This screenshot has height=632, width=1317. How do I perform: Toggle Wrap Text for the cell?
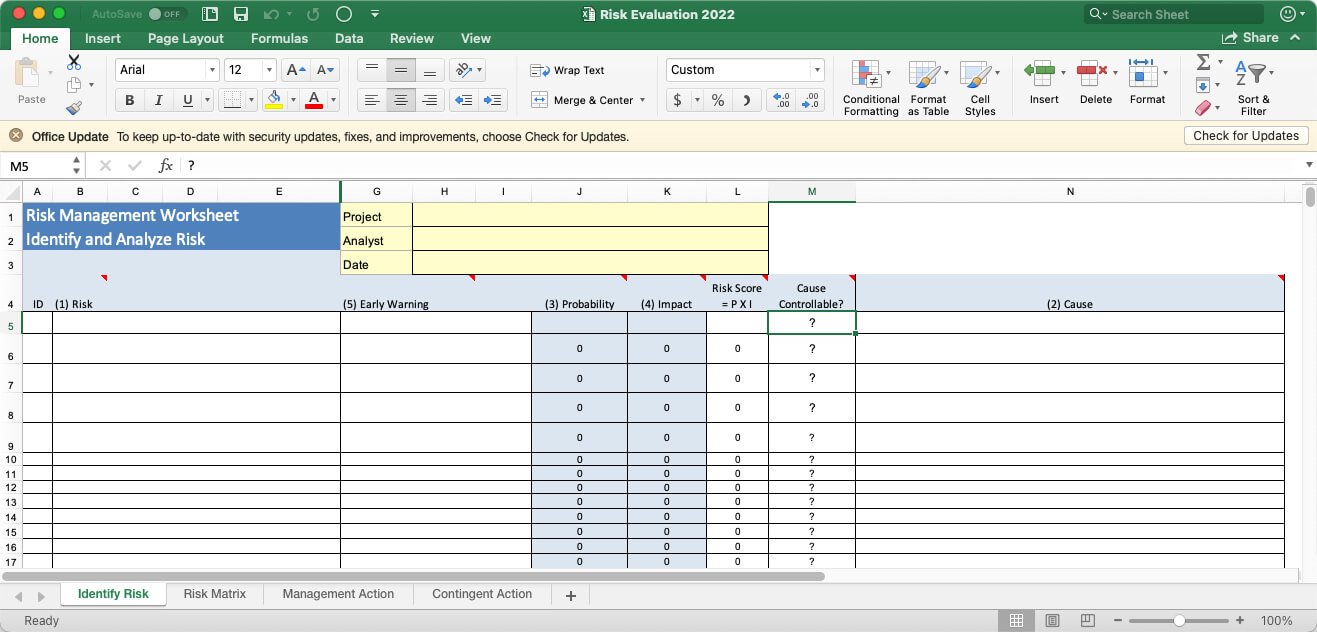(567, 70)
